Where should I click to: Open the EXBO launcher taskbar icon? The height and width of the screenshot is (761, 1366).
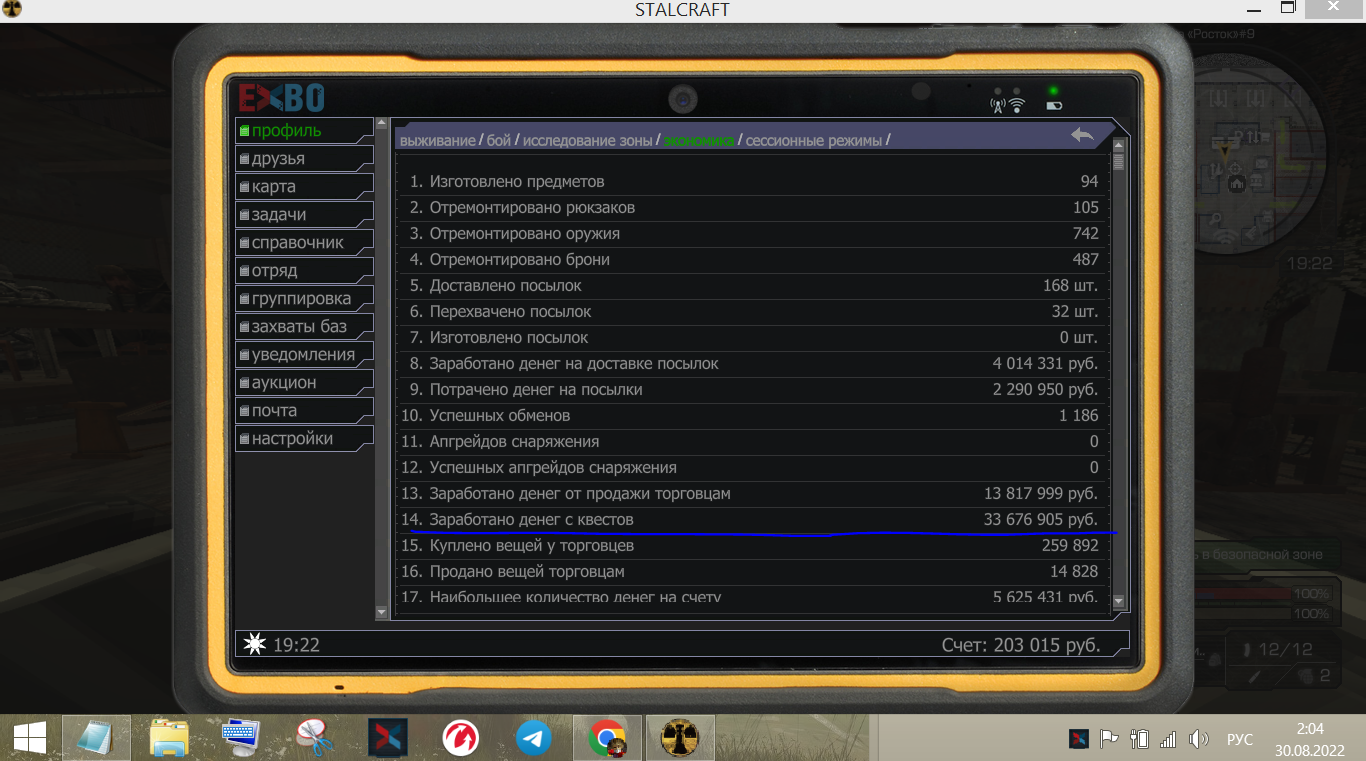pos(387,738)
